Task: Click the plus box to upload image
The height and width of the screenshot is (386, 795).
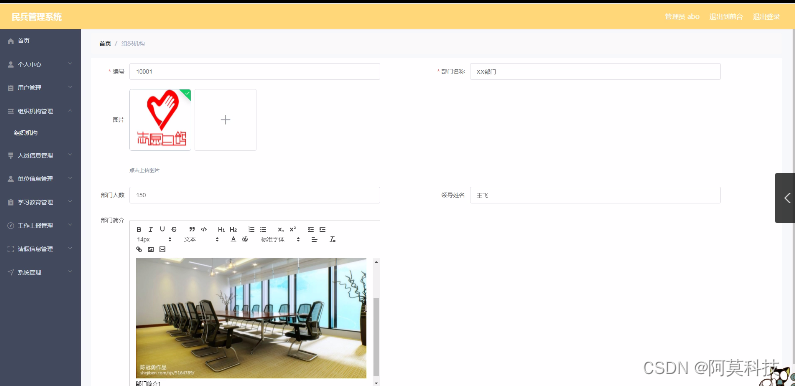Action: pyautogui.click(x=226, y=120)
